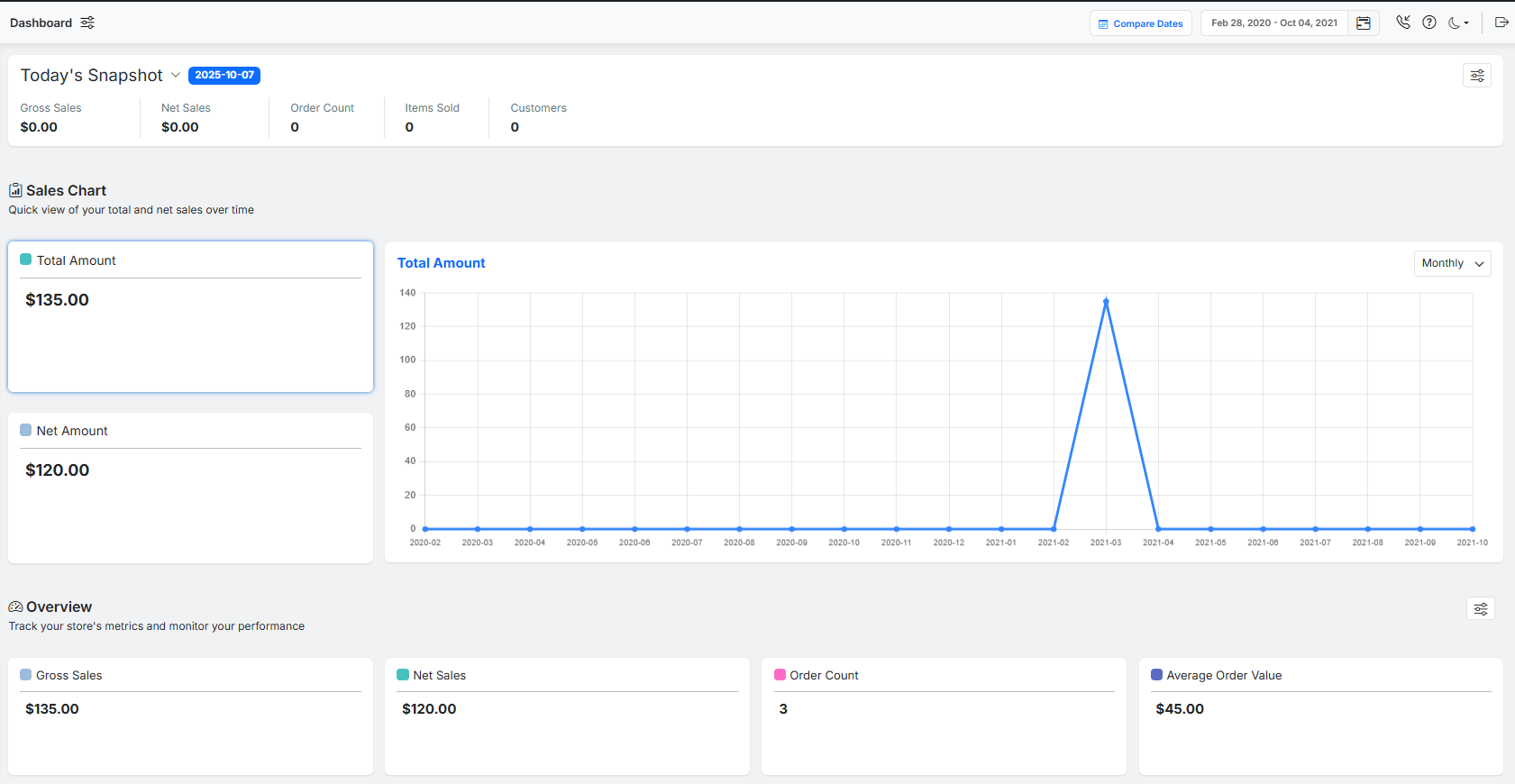The height and width of the screenshot is (784, 1515).
Task: Click the $45.00 average order value
Action: pos(1180,709)
